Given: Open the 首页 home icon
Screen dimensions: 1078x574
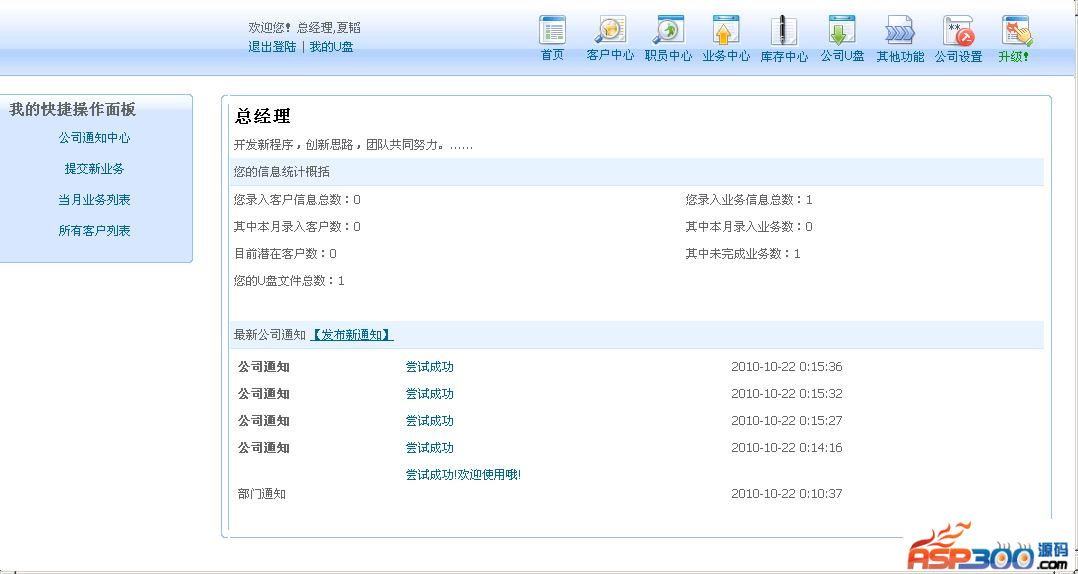Looking at the screenshot, I should click(553, 30).
